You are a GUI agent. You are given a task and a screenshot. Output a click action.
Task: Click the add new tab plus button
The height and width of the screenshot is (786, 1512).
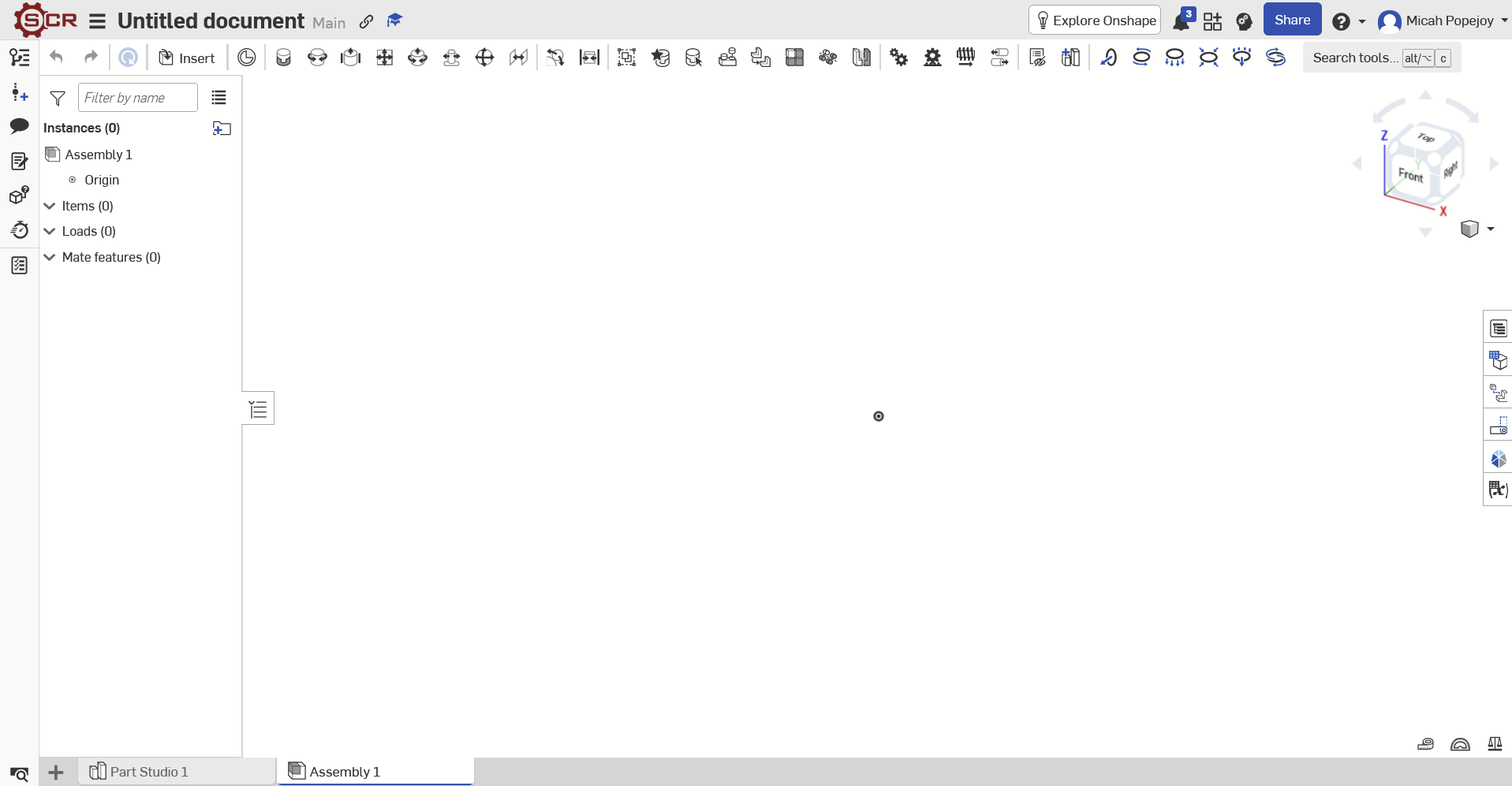56,773
